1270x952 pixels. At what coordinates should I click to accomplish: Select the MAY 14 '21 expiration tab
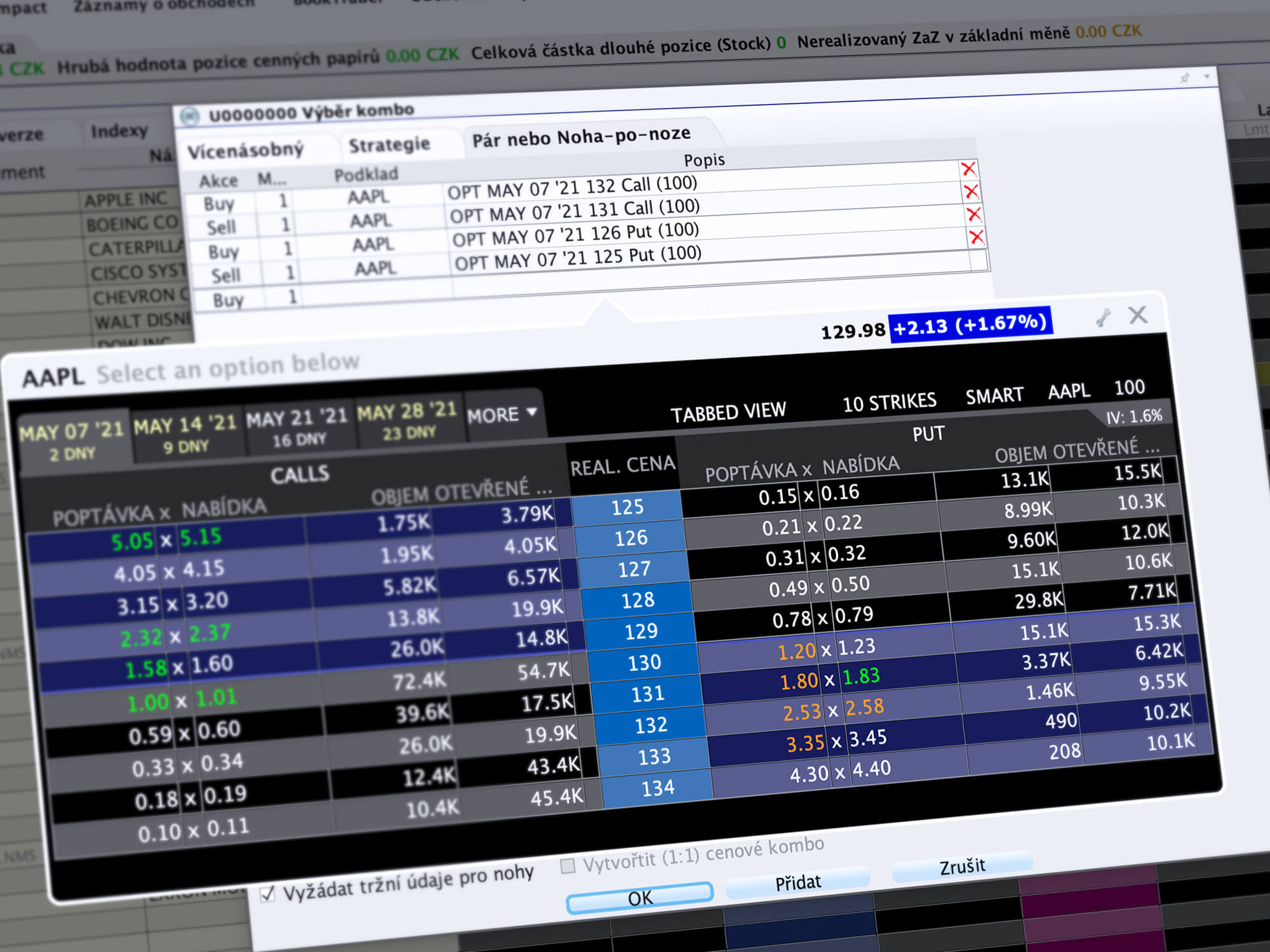185,433
